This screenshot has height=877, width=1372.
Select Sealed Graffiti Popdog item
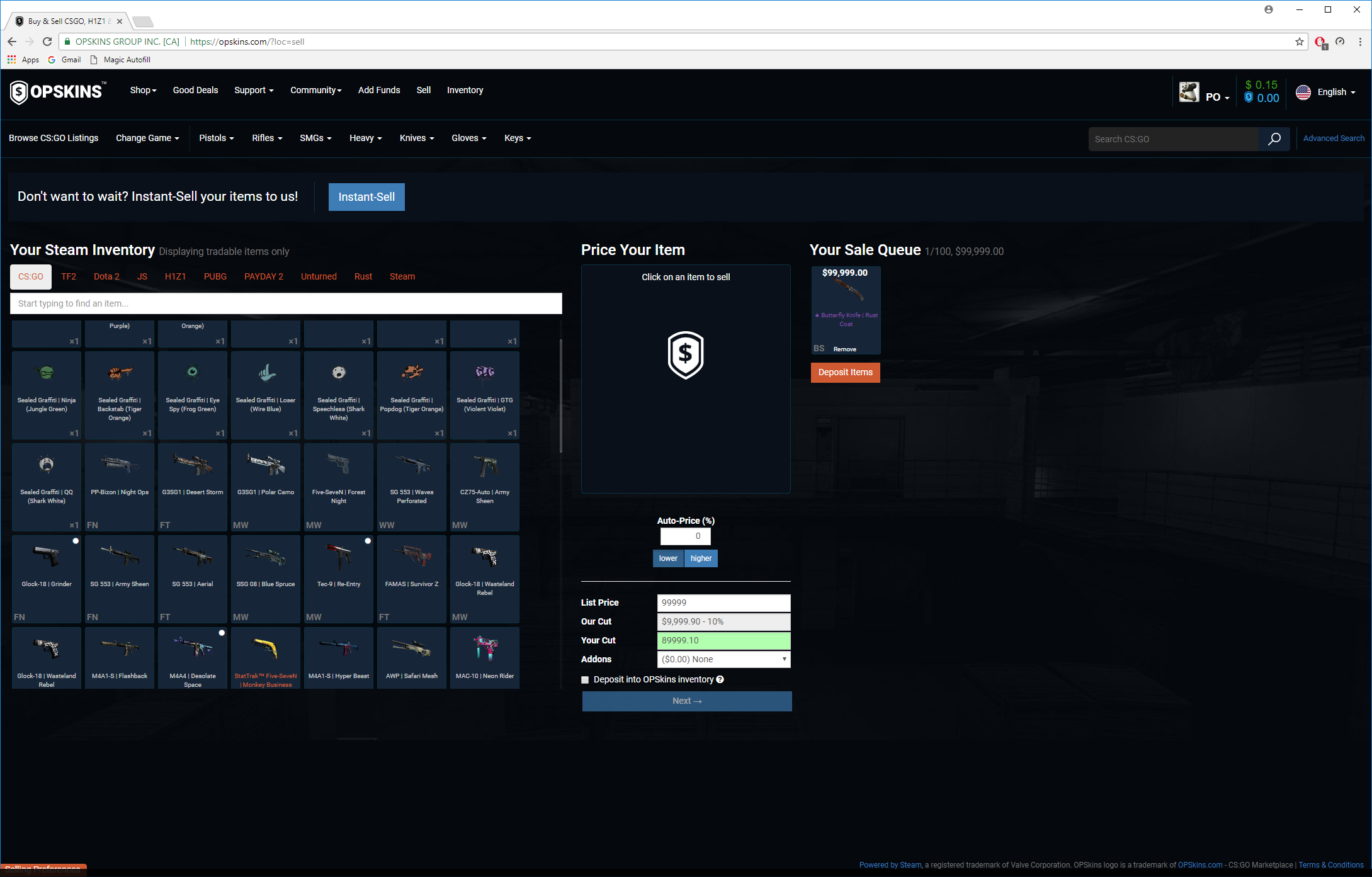412,395
